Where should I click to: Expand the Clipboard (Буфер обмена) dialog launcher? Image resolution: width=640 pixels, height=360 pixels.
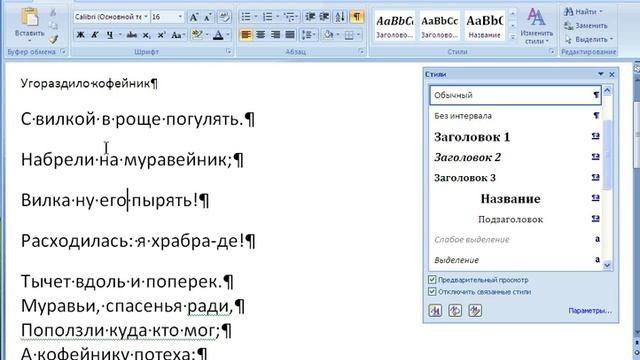63,52
